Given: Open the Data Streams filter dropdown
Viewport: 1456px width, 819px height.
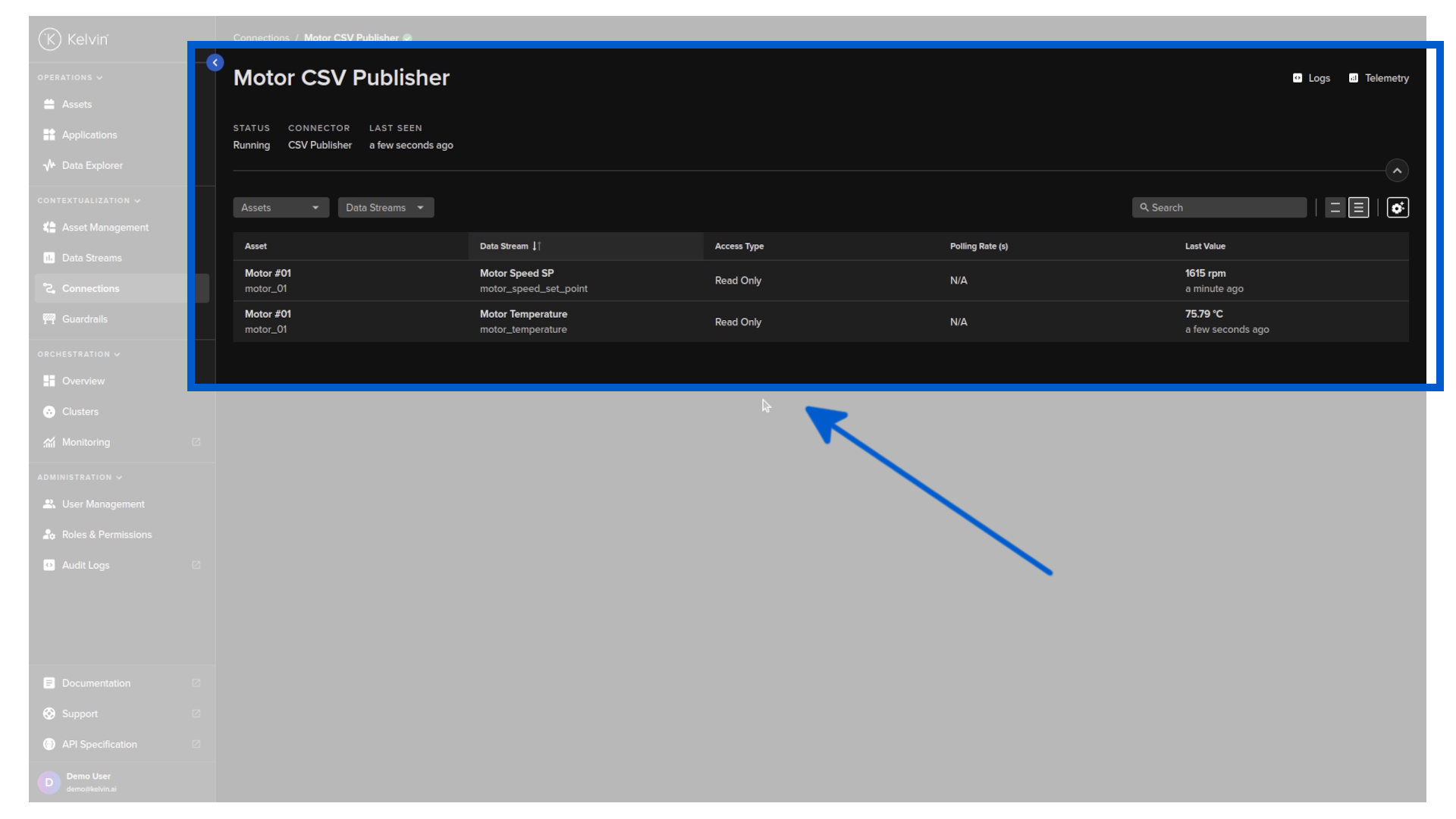Looking at the screenshot, I should point(385,208).
